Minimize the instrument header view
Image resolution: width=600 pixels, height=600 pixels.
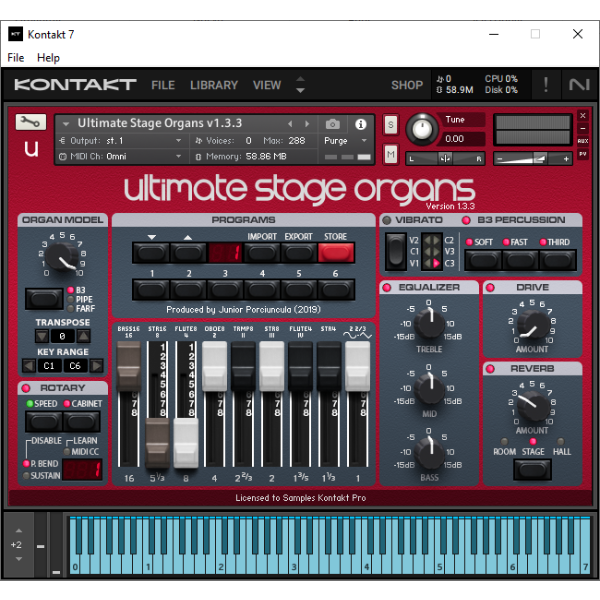click(582, 129)
